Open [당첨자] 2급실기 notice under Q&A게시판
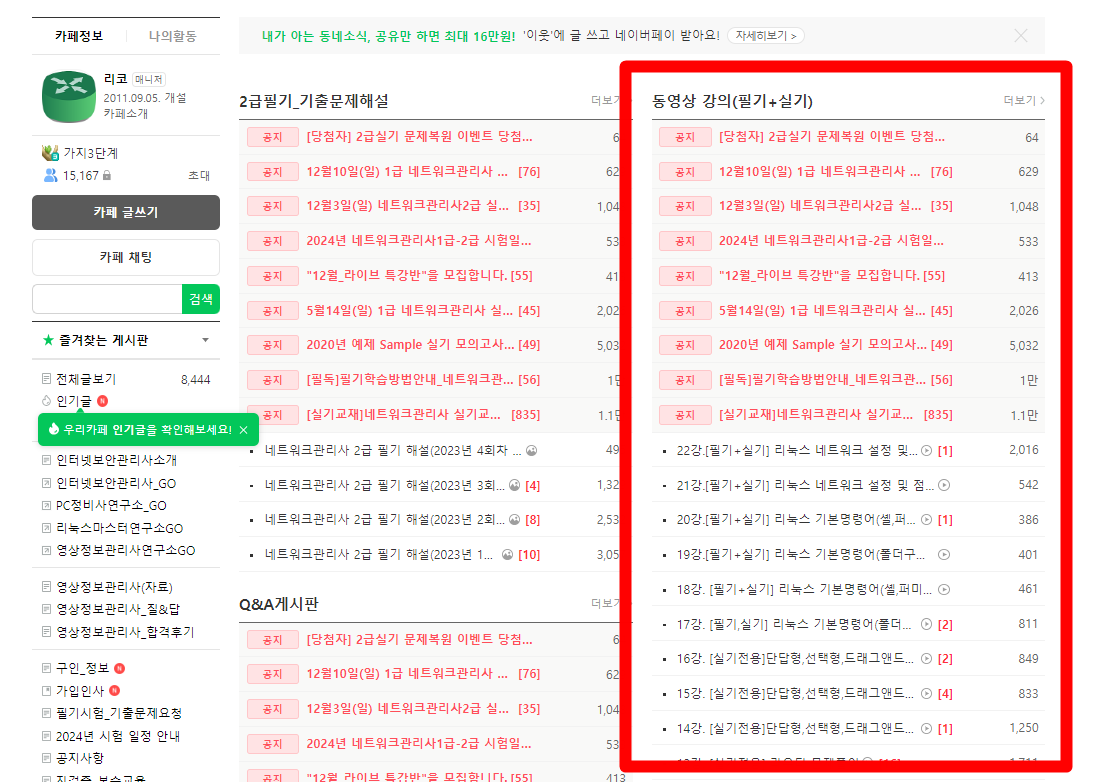1097x782 pixels. [x=419, y=639]
